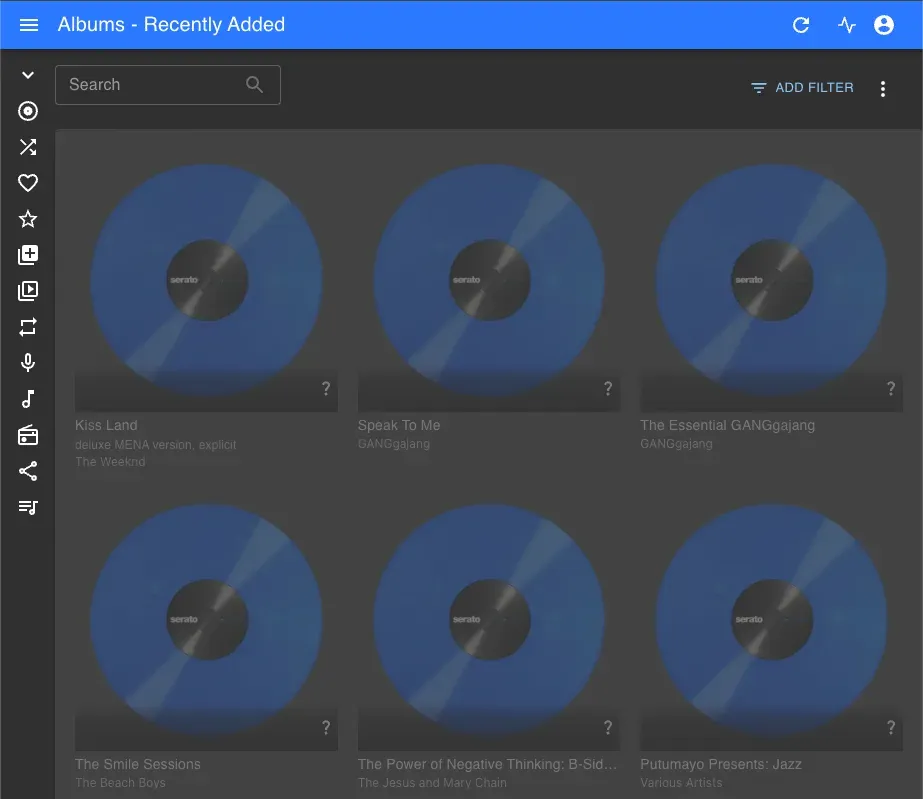The height and width of the screenshot is (799, 923).
Task: Click the refresh icon in the header
Action: click(801, 25)
